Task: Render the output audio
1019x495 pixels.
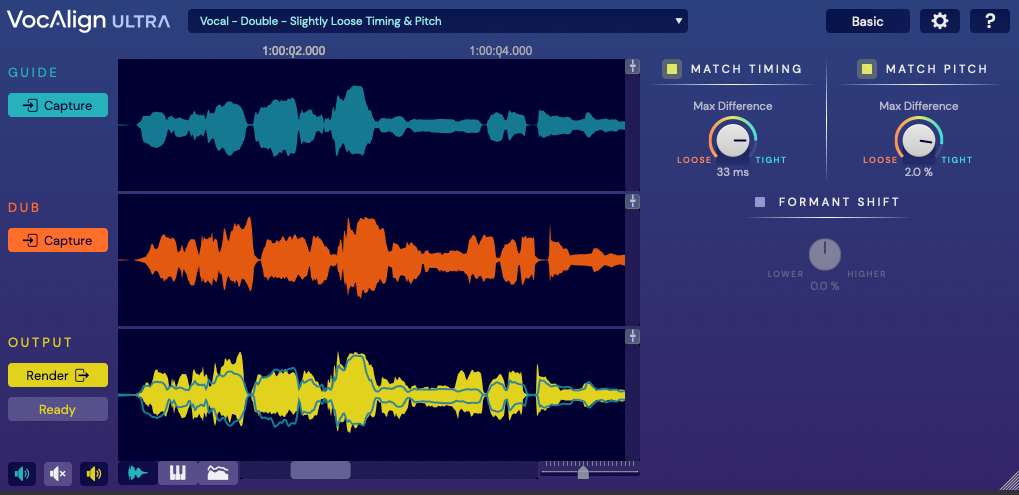Action: click(x=58, y=375)
